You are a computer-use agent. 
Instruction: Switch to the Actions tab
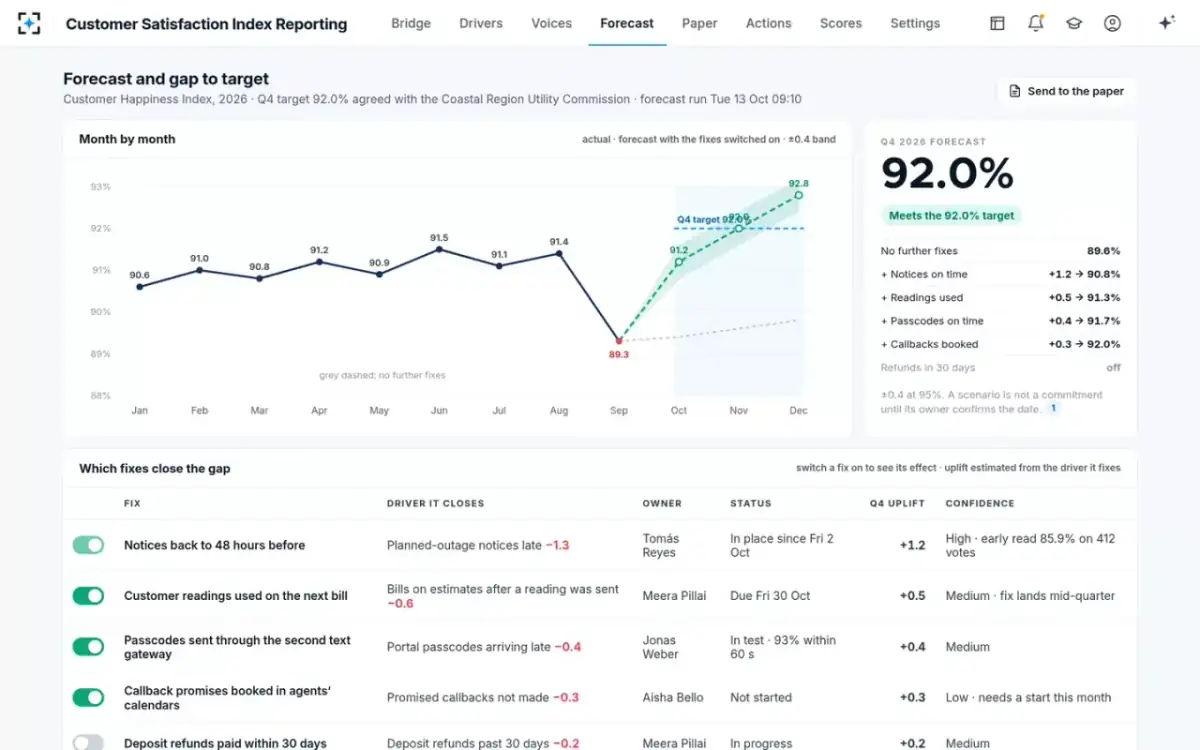click(769, 23)
